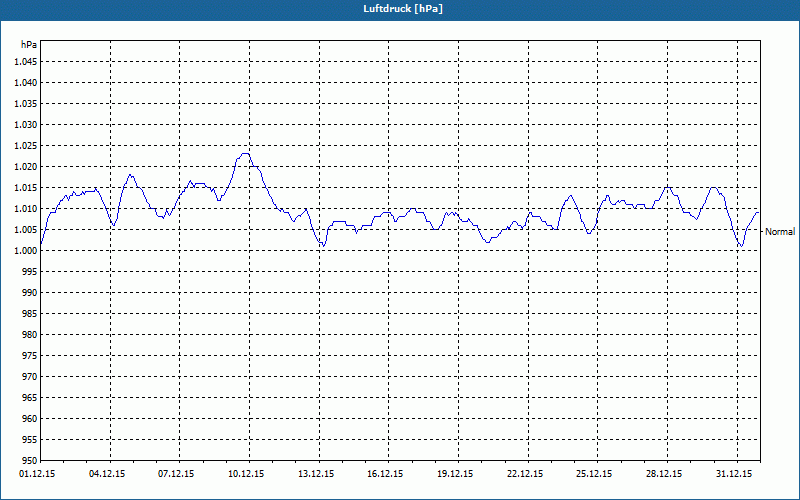Image resolution: width=800 pixels, height=500 pixels.
Task: Click the 1.010 pressure label
Action: pyautogui.click(x=27, y=209)
